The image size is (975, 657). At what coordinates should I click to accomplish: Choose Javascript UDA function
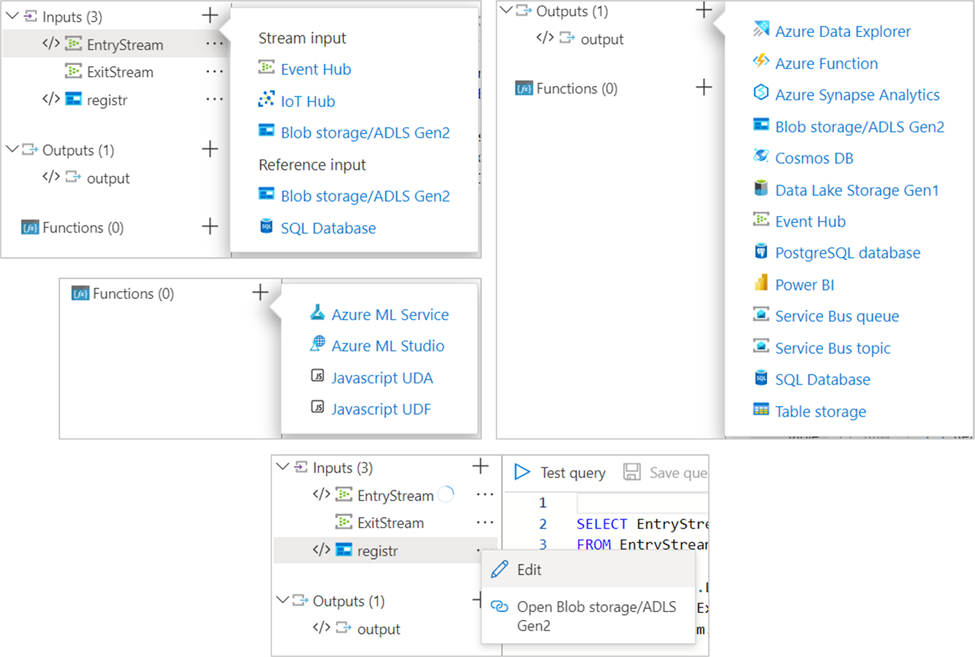pos(382,378)
